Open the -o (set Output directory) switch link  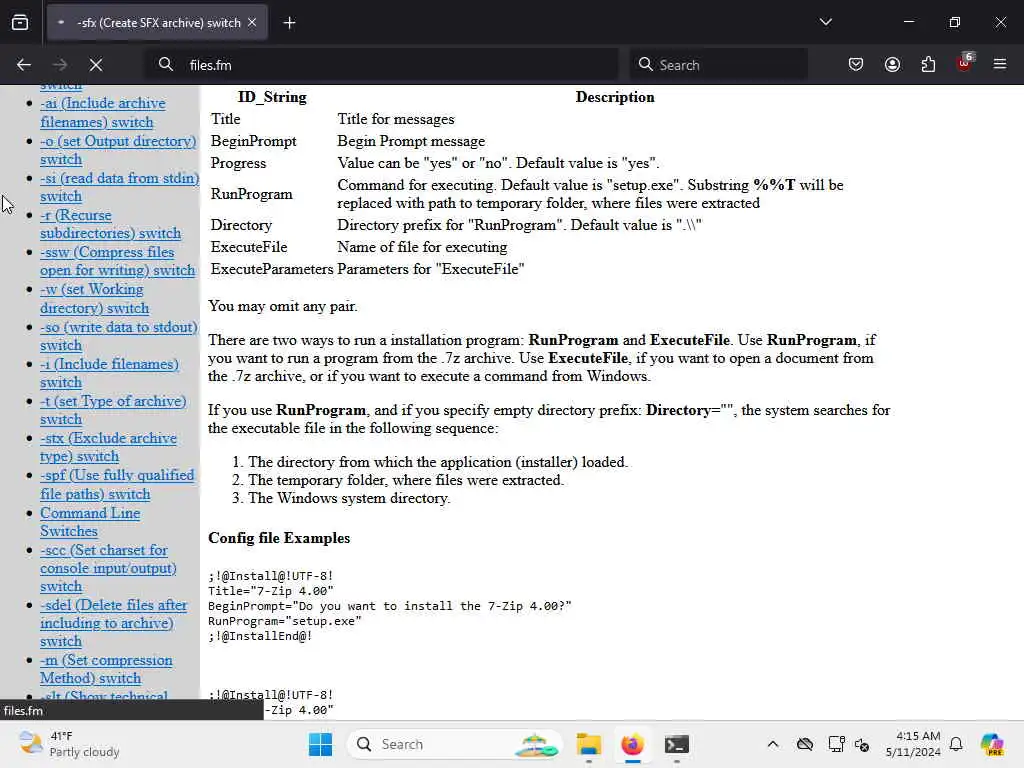click(118, 150)
